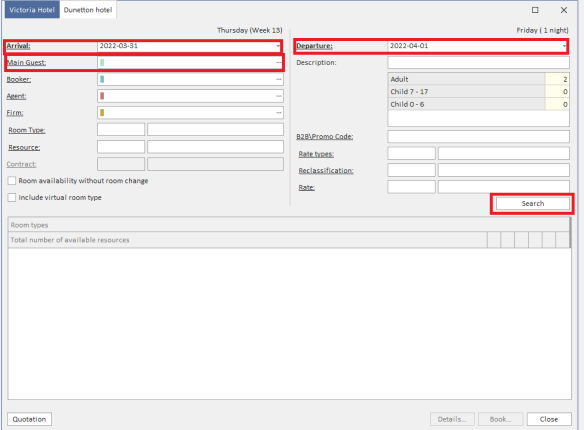The image size is (584, 430).
Task: Click the Quotation button
Action: pos(29,419)
